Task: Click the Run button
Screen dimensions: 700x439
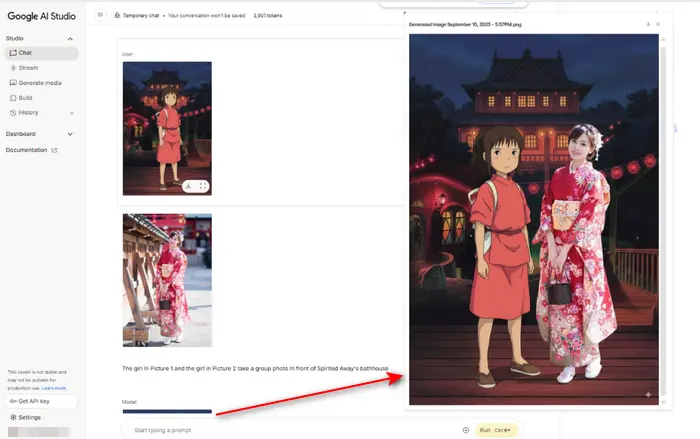Action: [x=496, y=430]
